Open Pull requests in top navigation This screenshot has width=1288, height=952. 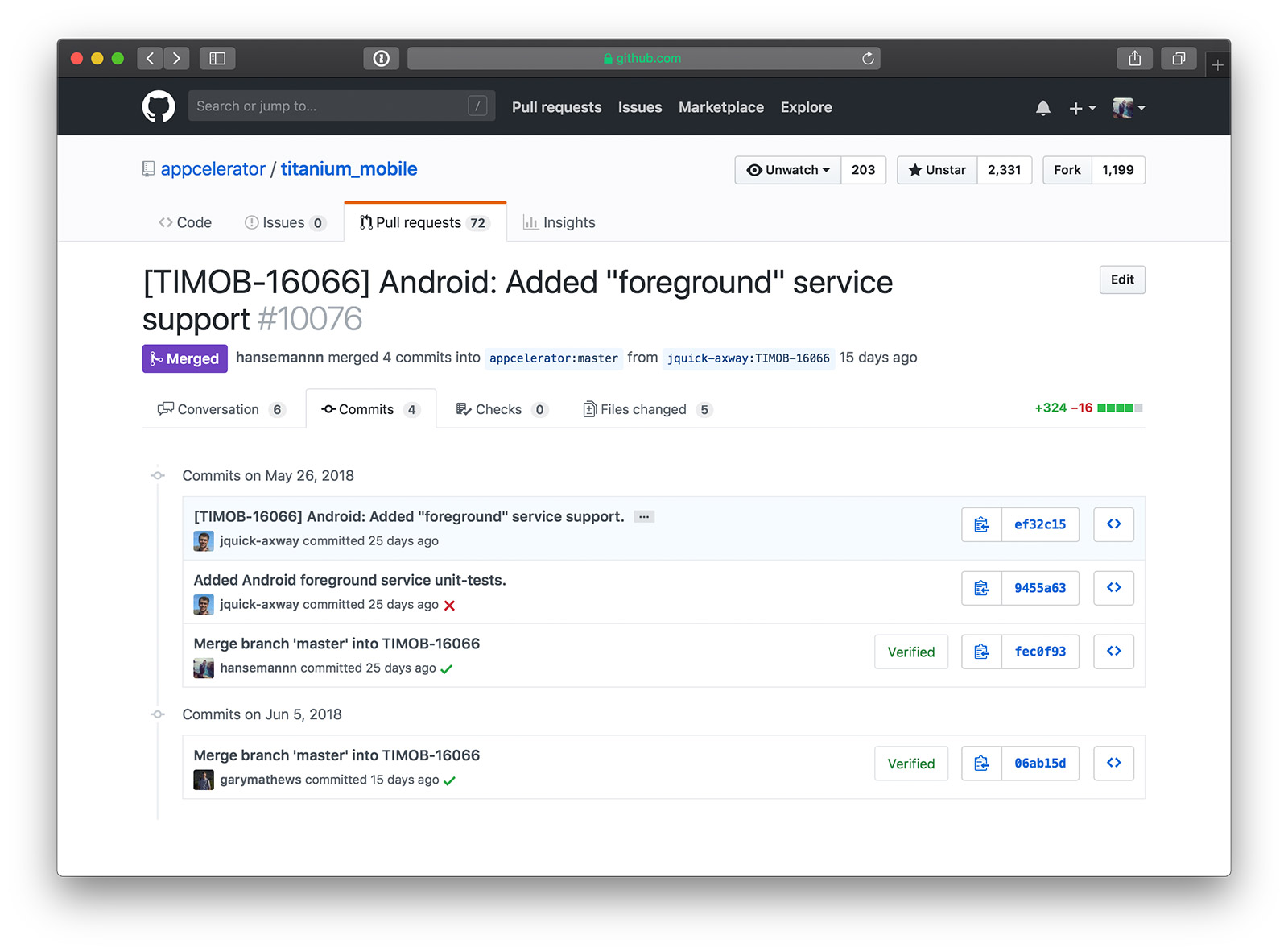[556, 107]
